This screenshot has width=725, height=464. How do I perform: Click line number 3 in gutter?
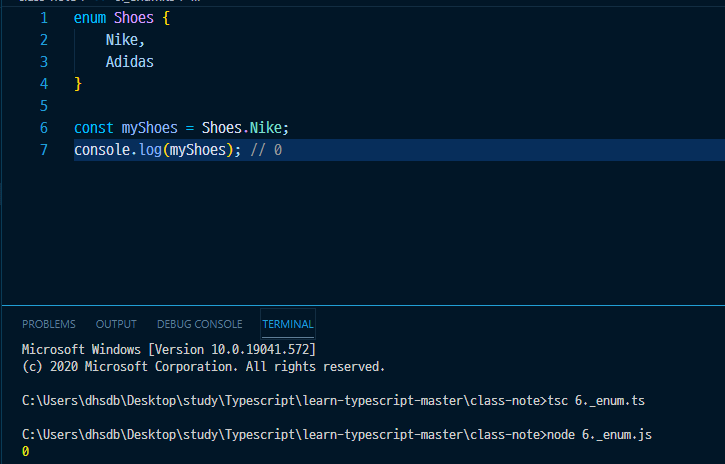44,62
